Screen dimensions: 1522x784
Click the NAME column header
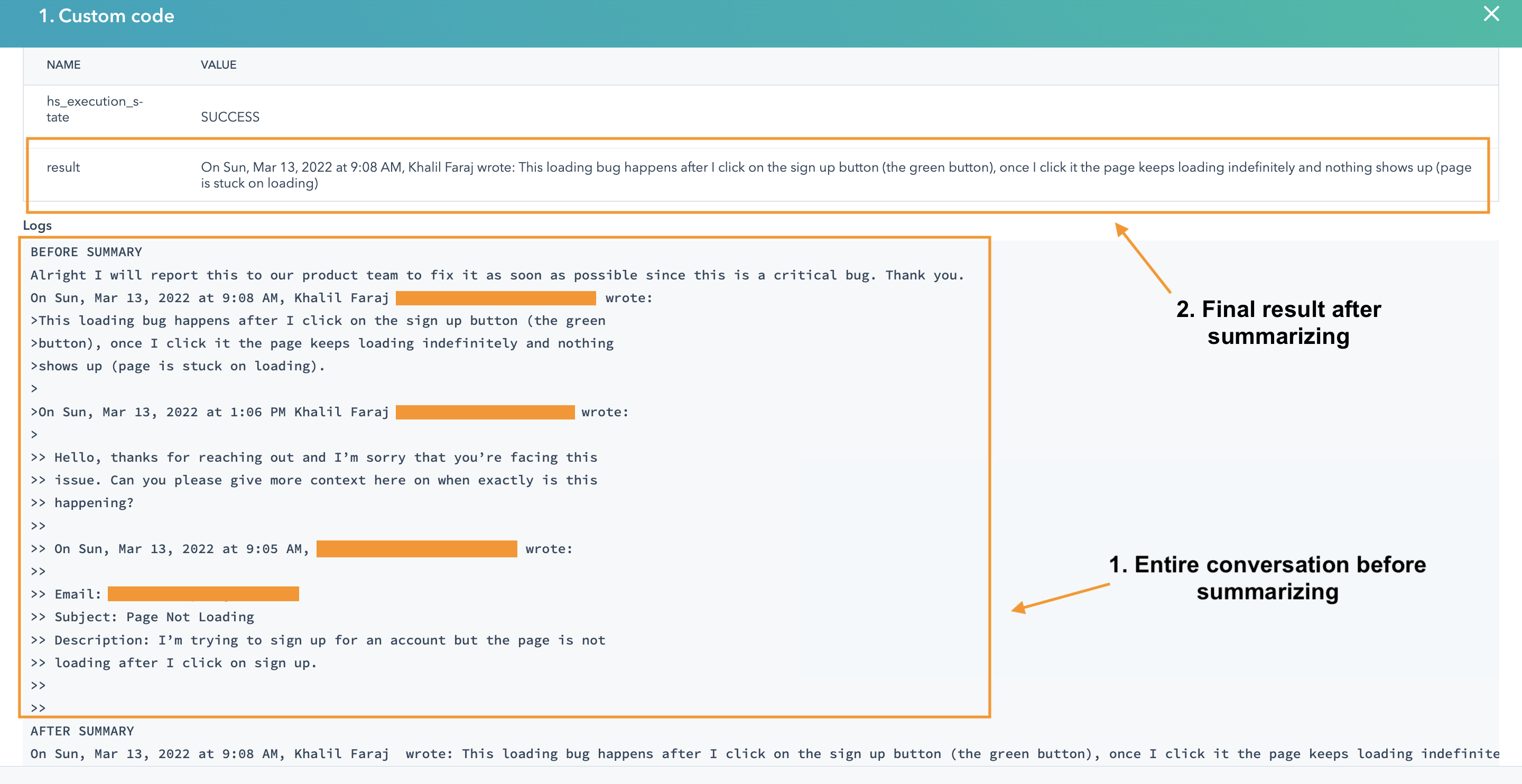pyautogui.click(x=63, y=65)
